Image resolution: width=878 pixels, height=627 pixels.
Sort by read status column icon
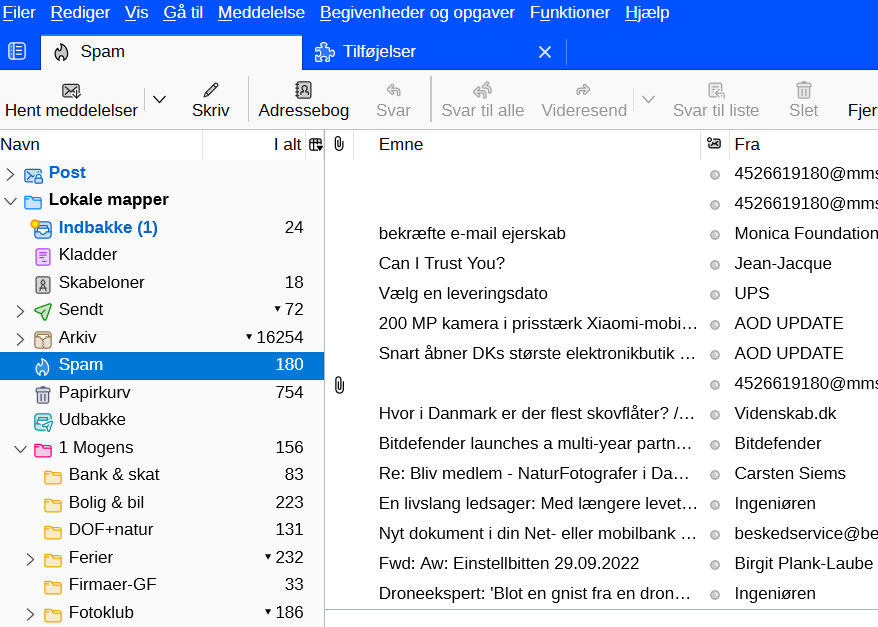[714, 144]
